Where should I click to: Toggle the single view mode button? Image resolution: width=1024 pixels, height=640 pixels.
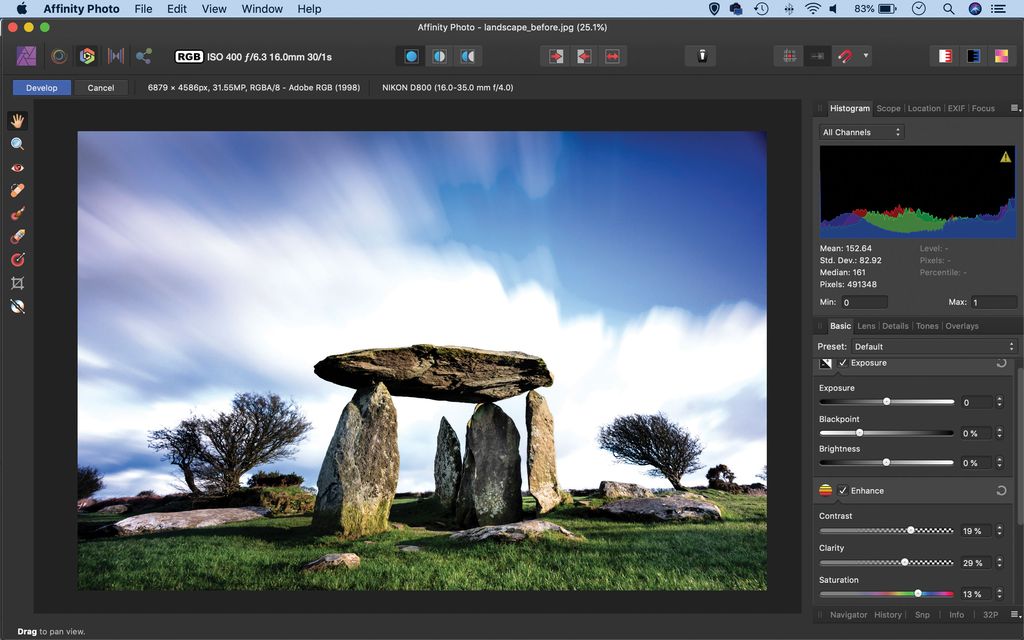pyautogui.click(x=413, y=57)
